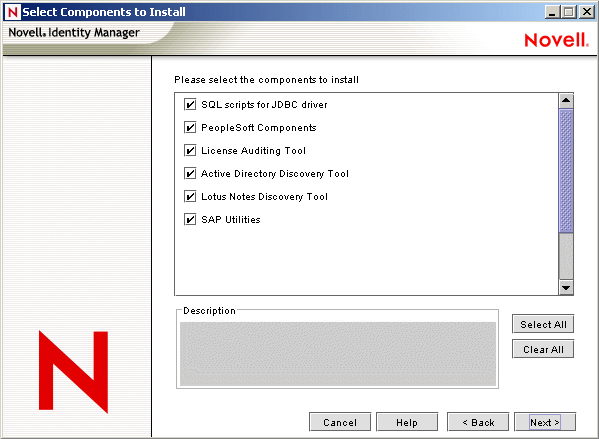599x439 pixels.
Task: Close the Select Components to Install window
Action: click(x=587, y=12)
